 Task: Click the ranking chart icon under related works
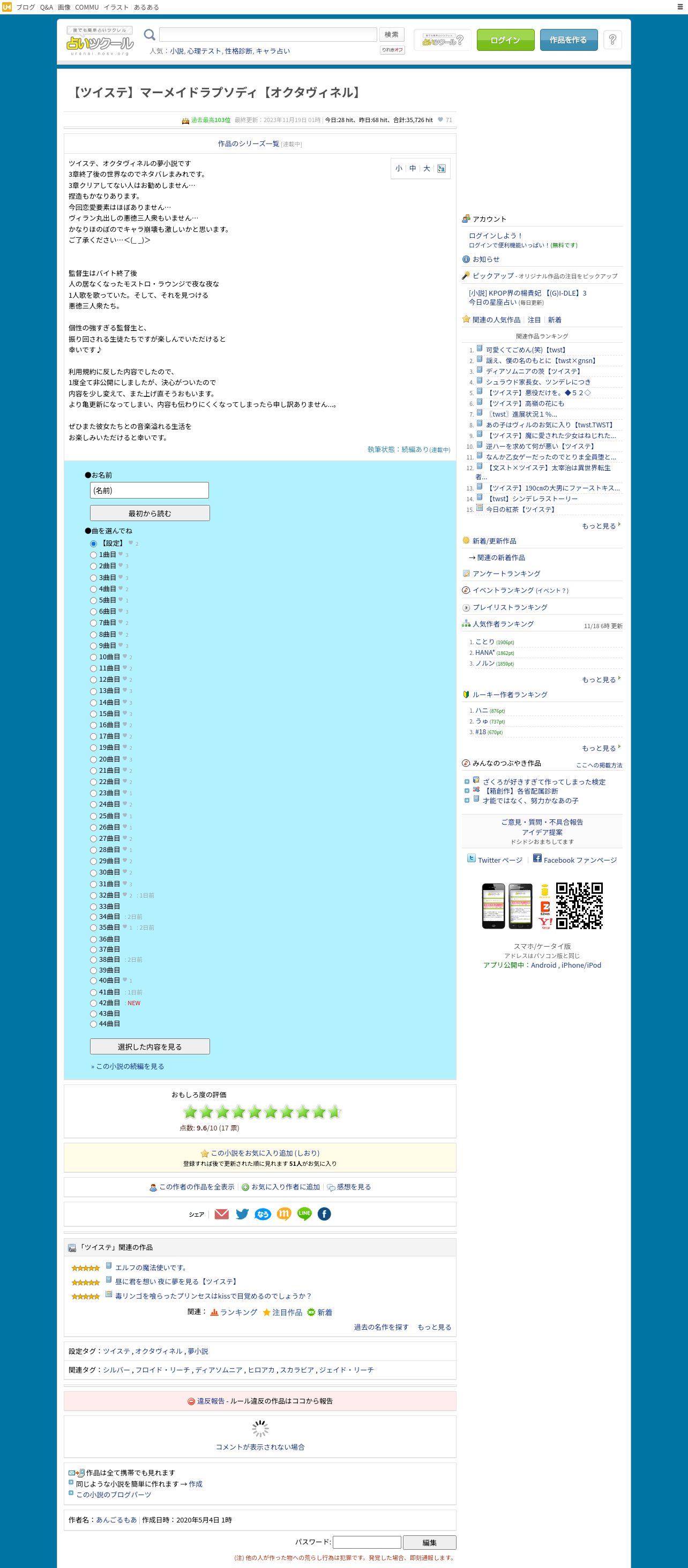pyautogui.click(x=214, y=1313)
